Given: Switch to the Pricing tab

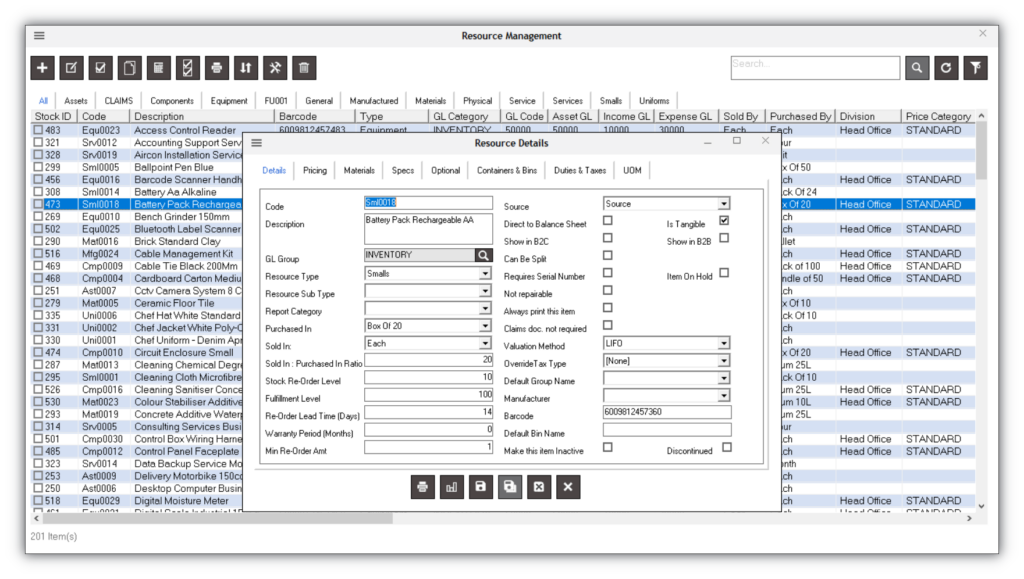Looking at the screenshot, I should tap(315, 170).
